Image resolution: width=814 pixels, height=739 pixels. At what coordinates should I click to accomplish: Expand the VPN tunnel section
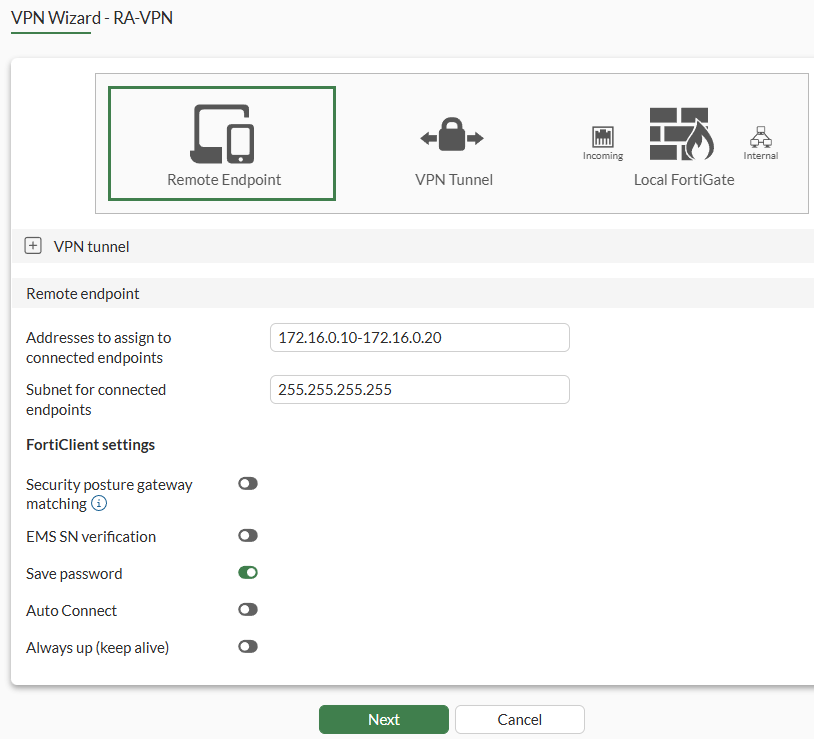33,245
